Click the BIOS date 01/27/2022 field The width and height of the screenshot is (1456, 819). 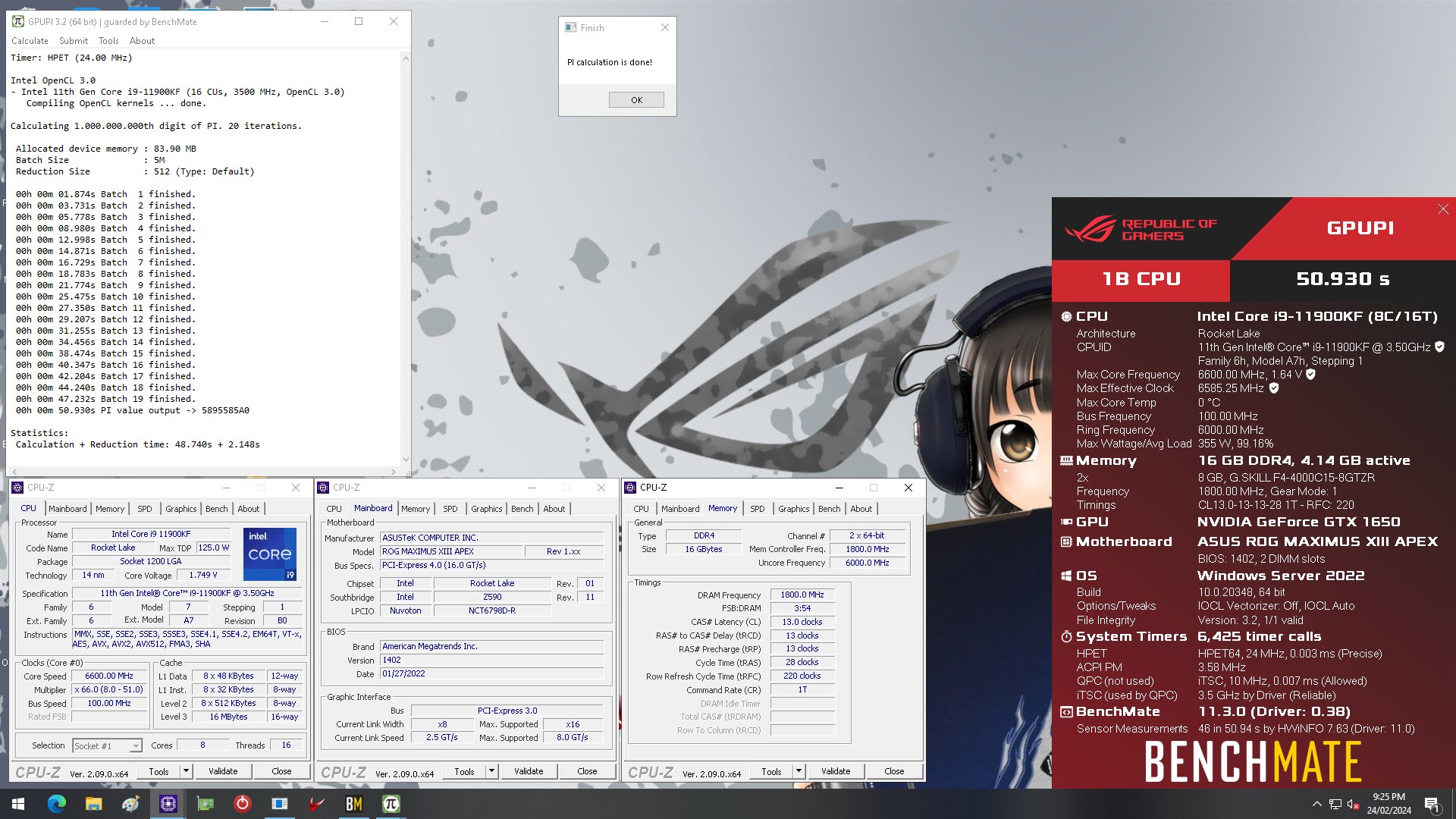[492, 673]
